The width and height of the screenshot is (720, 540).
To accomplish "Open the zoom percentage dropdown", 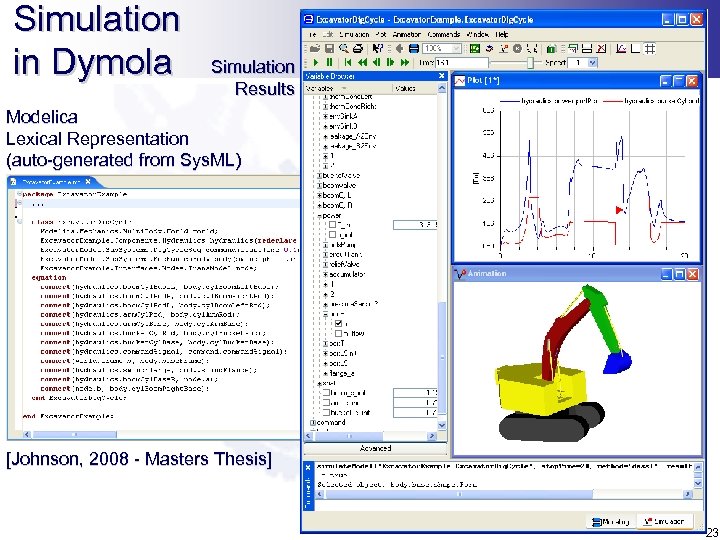I will (456, 48).
